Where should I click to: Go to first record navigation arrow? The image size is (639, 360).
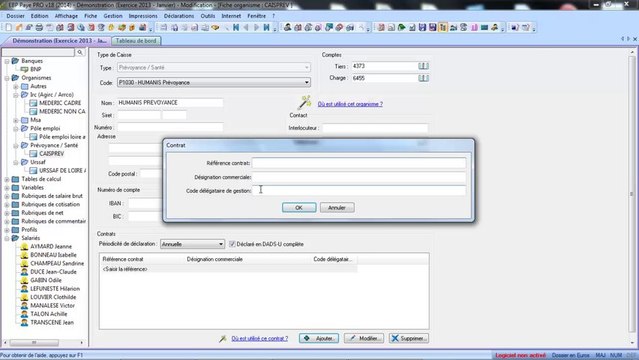coord(236,28)
